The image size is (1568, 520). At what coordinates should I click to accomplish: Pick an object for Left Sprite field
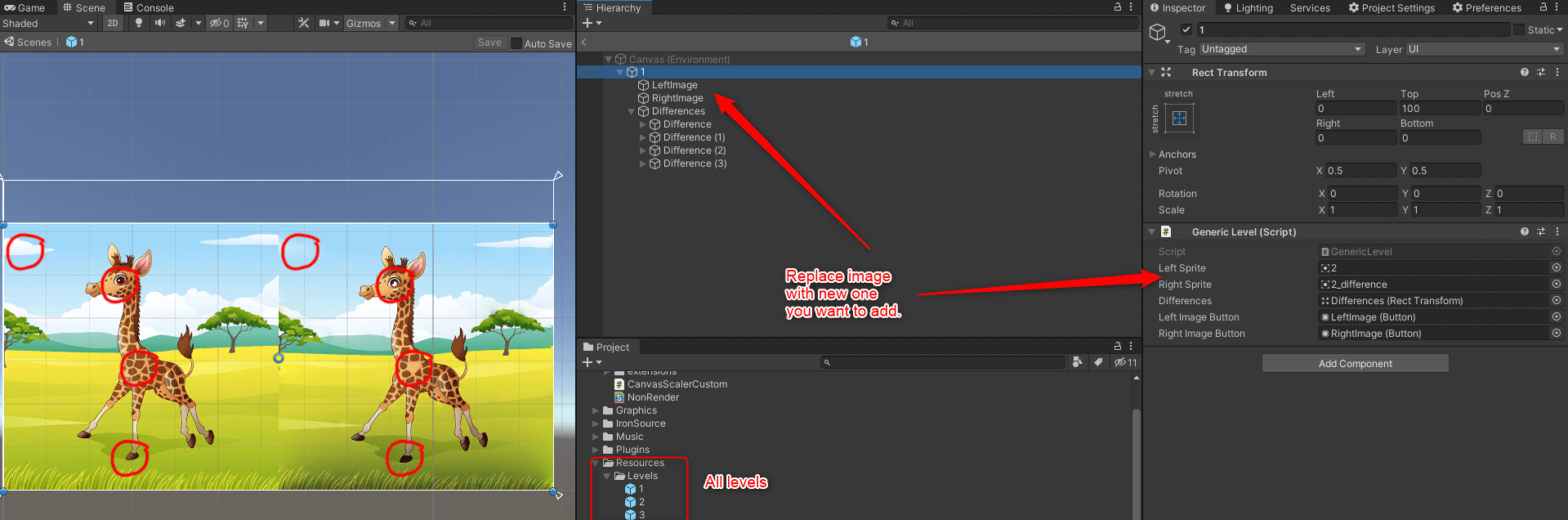click(x=1556, y=267)
